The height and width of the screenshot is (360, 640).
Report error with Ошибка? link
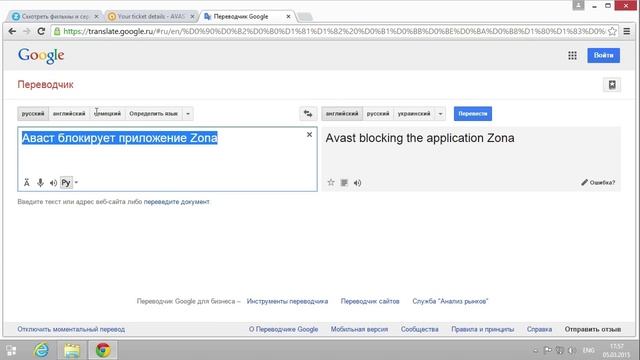coord(598,182)
